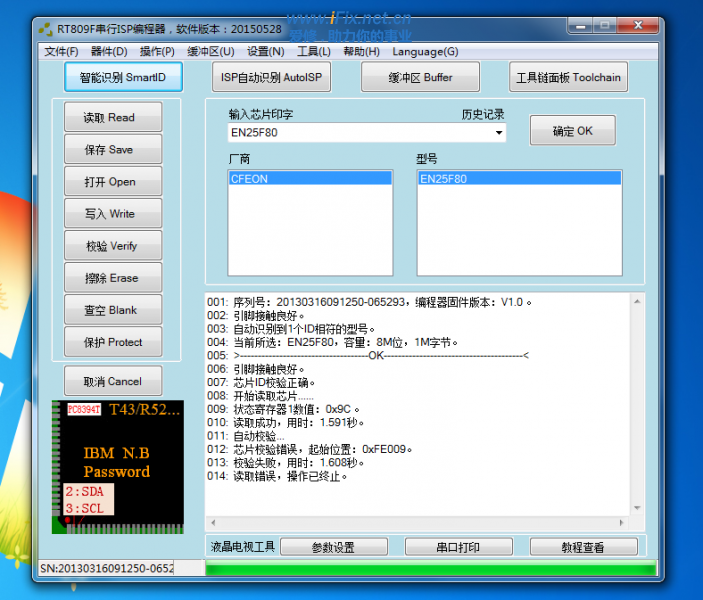Click the 保护 Protect button

[113, 342]
